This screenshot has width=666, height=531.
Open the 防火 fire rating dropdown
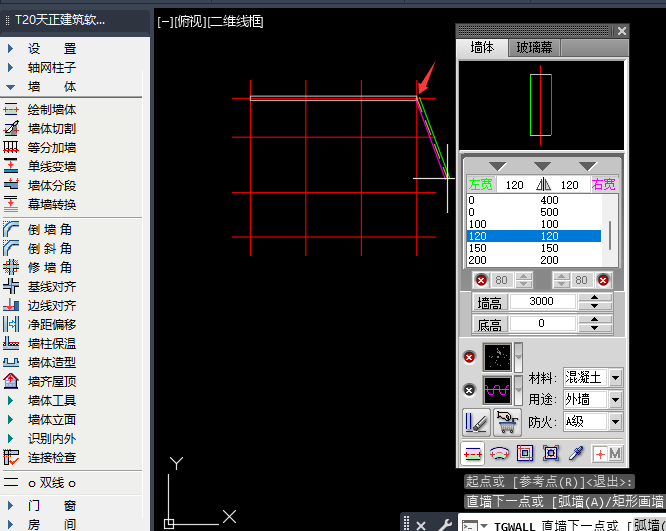(615, 422)
